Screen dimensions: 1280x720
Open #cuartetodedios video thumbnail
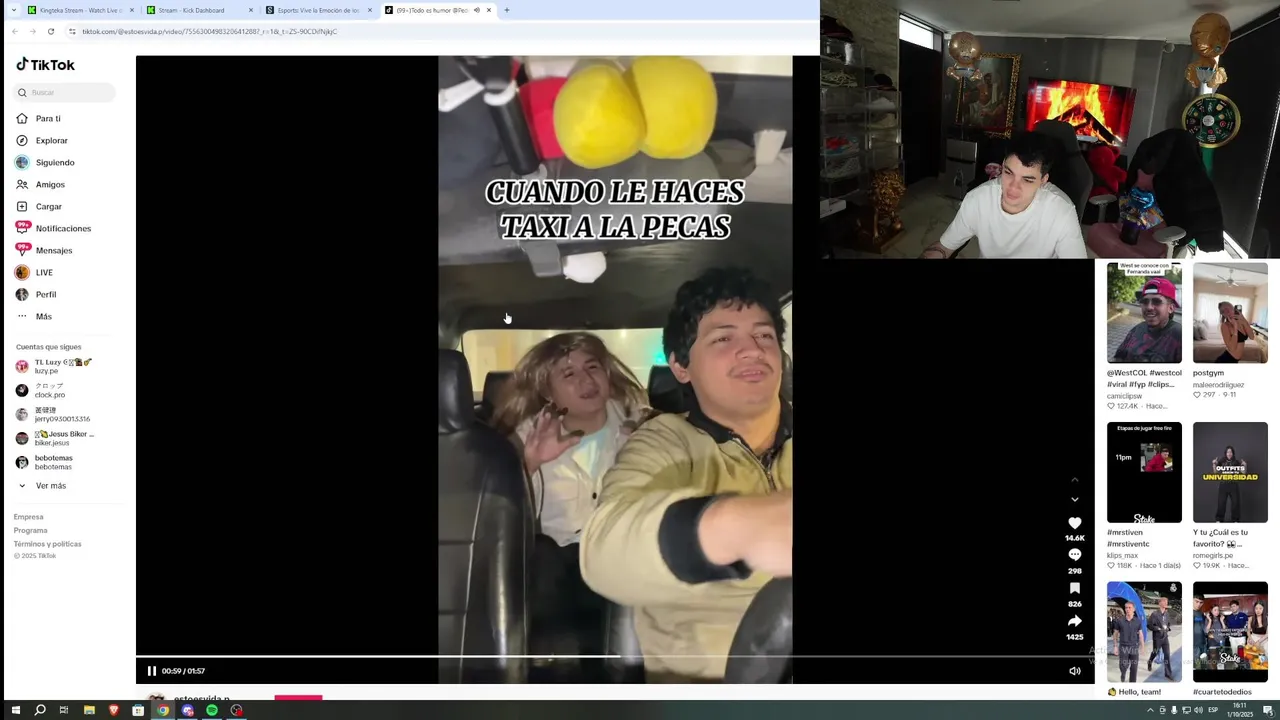point(1230,632)
